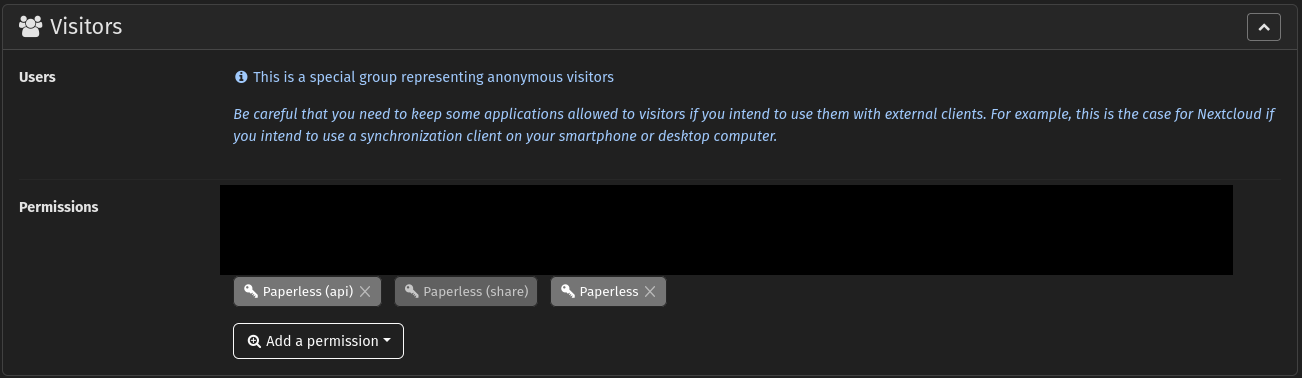Click key icon on Paperless (share) tag
The height and width of the screenshot is (378, 1302).
[411, 291]
